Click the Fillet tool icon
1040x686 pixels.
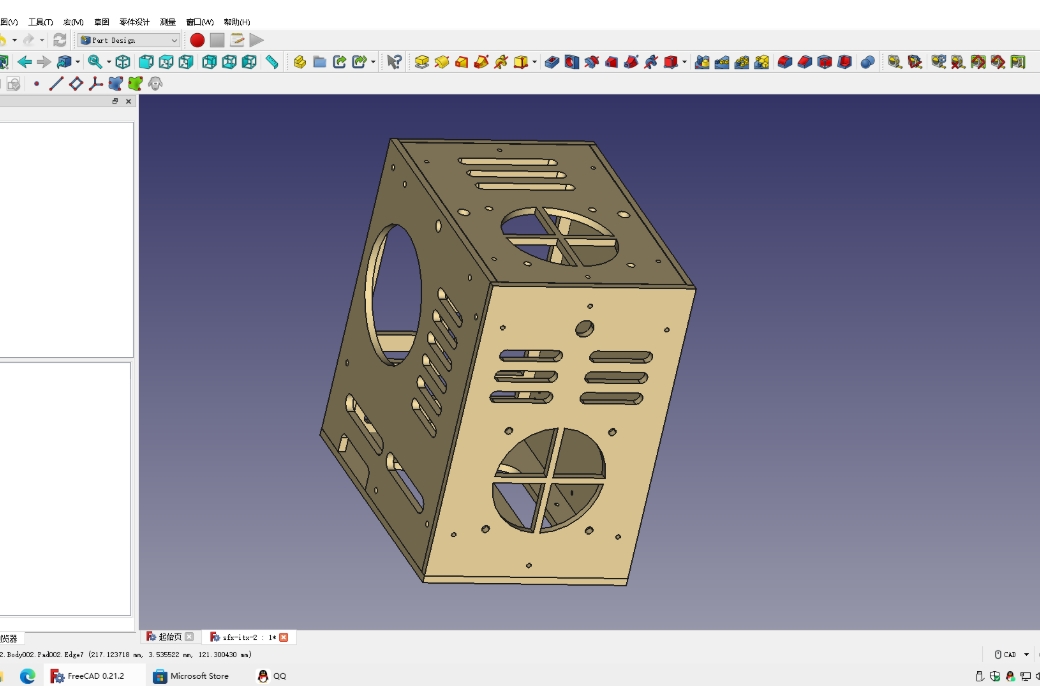coord(785,62)
